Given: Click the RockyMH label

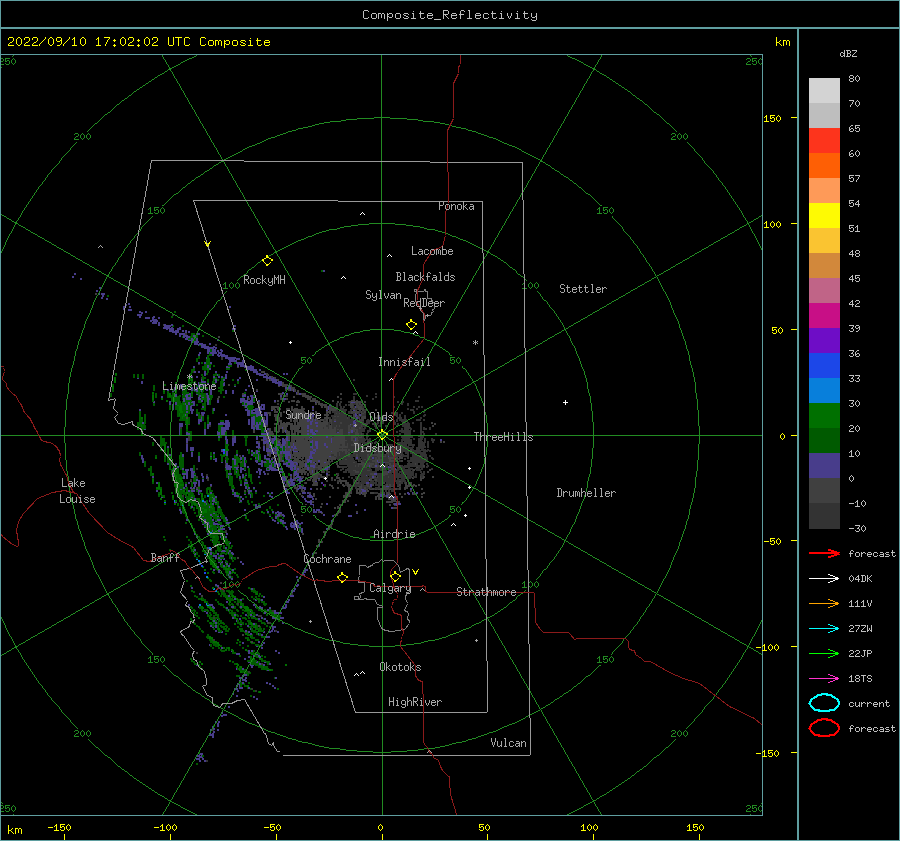Looking at the screenshot, I should click(x=264, y=280).
